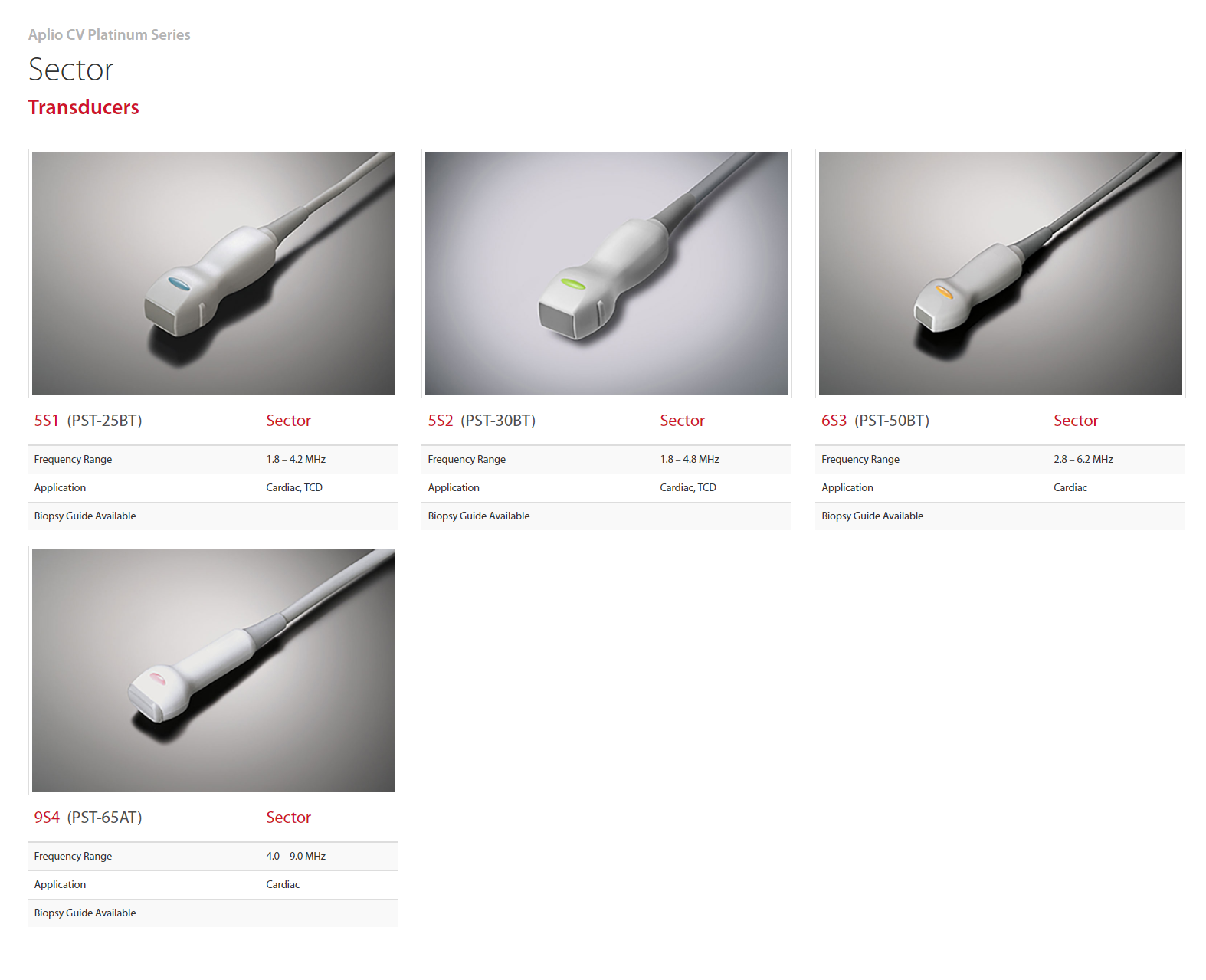Open the 9S4 transducer product image

(213, 670)
